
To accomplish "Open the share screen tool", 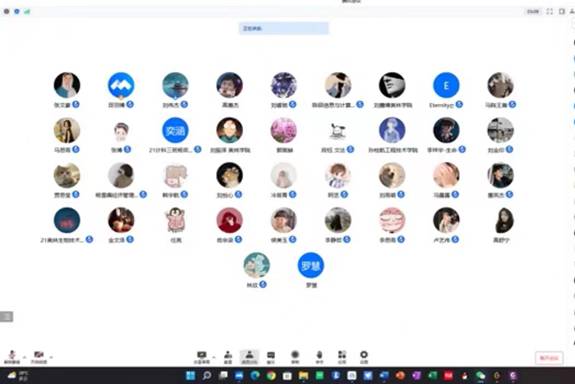I will pyautogui.click(x=201, y=356).
